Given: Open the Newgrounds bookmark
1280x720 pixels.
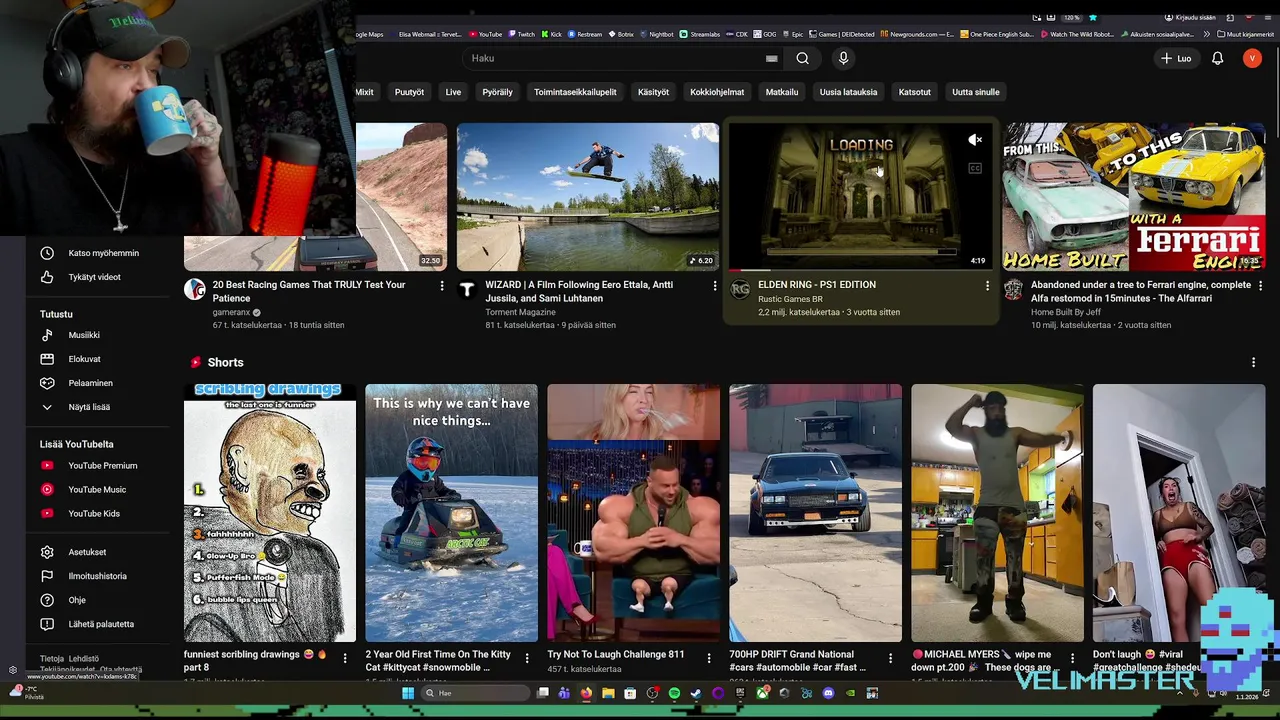Looking at the screenshot, I should [x=917, y=34].
